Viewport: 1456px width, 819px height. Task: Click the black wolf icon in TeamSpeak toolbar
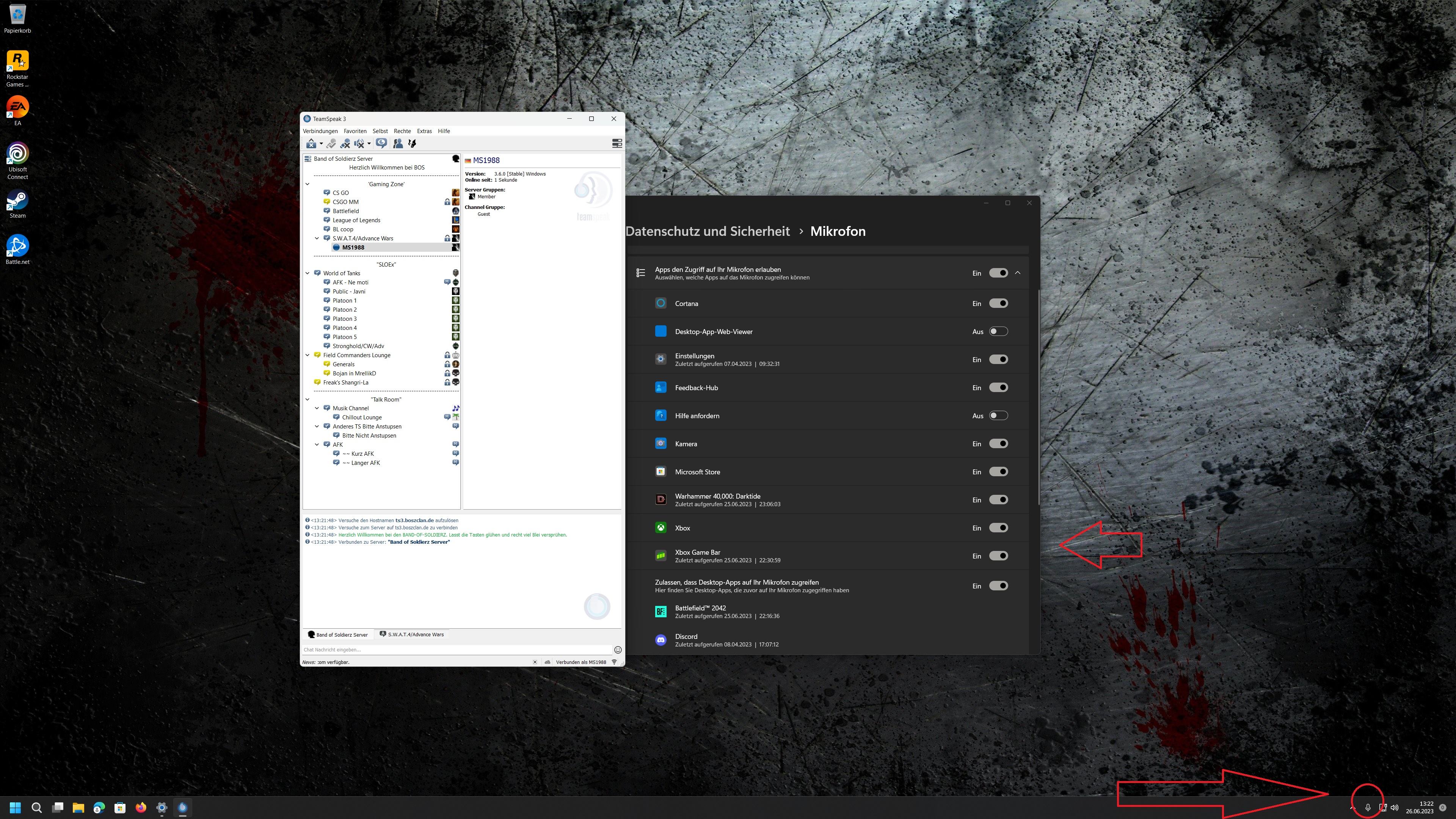(412, 144)
